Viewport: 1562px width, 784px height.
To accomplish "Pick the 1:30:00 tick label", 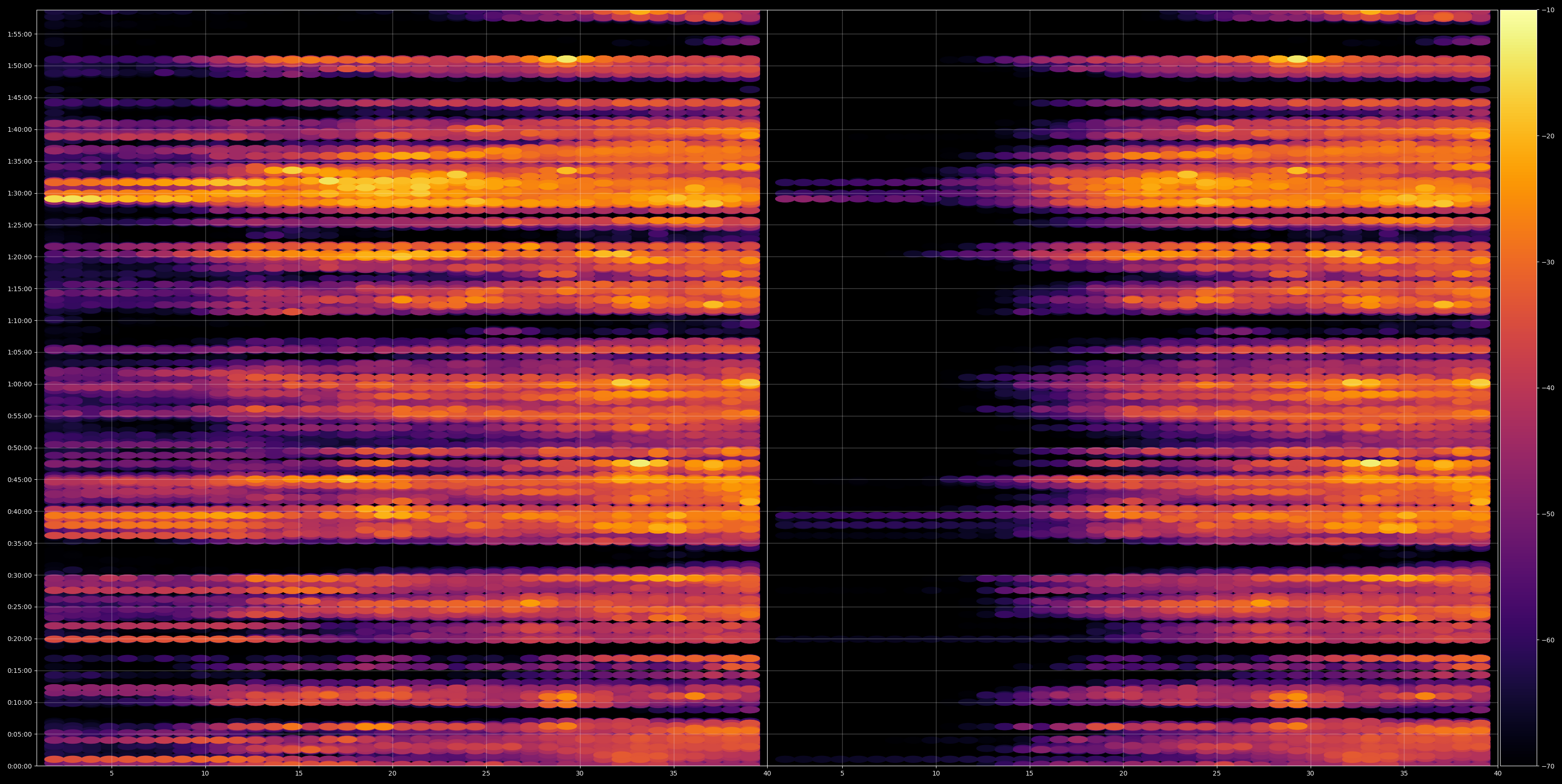I will 19,194.
